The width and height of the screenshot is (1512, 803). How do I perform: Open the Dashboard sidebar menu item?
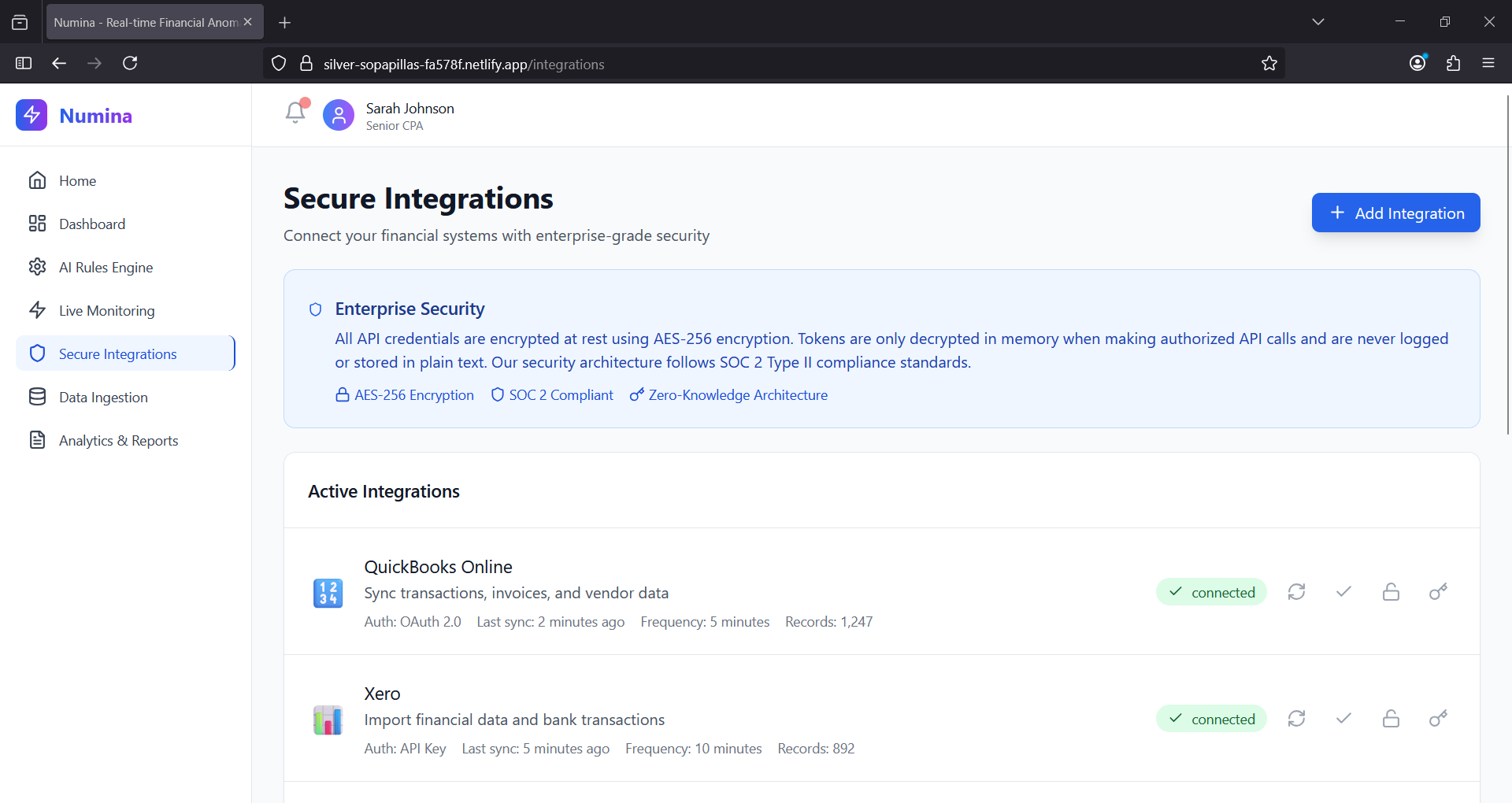[92, 224]
